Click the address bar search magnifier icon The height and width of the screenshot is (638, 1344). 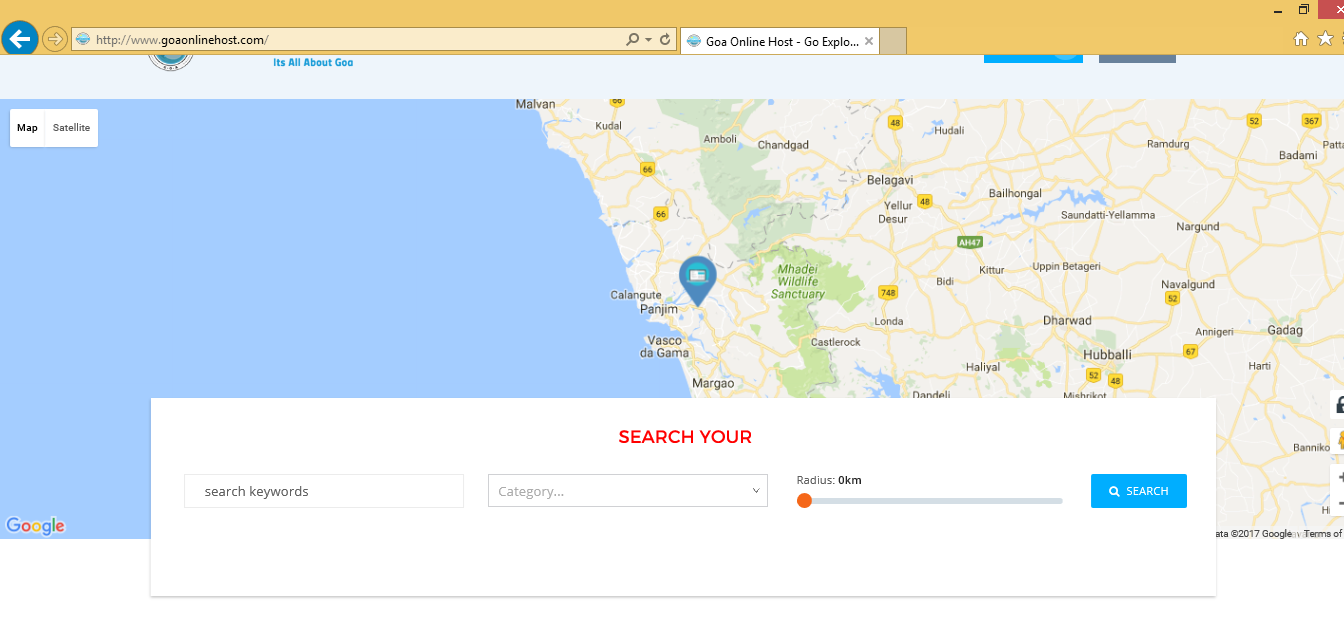pos(632,40)
